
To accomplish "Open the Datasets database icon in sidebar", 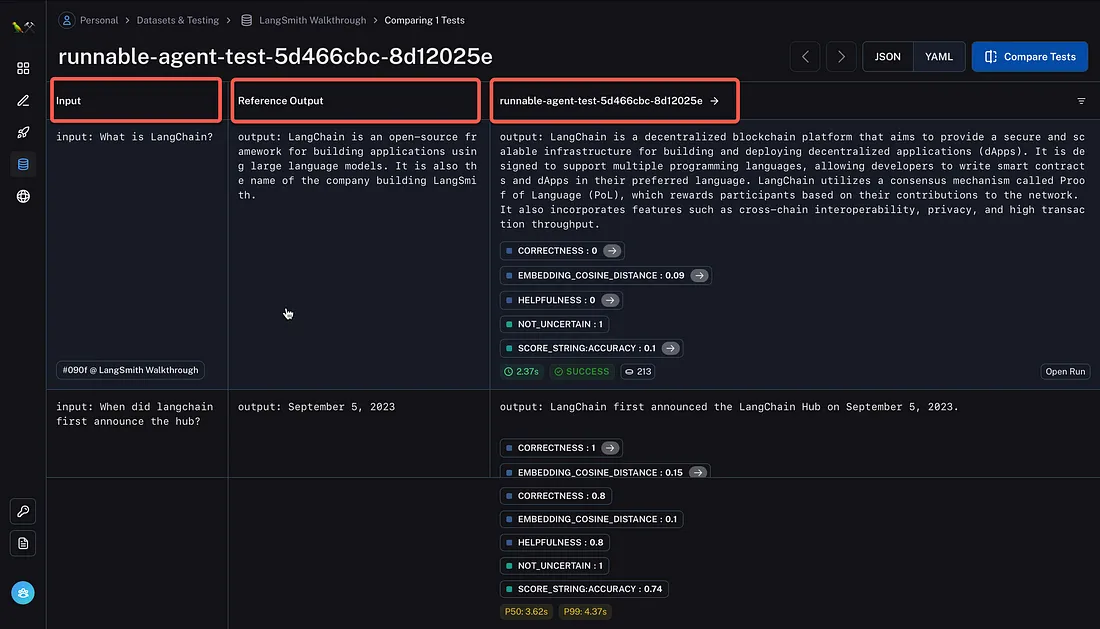I will coord(23,164).
